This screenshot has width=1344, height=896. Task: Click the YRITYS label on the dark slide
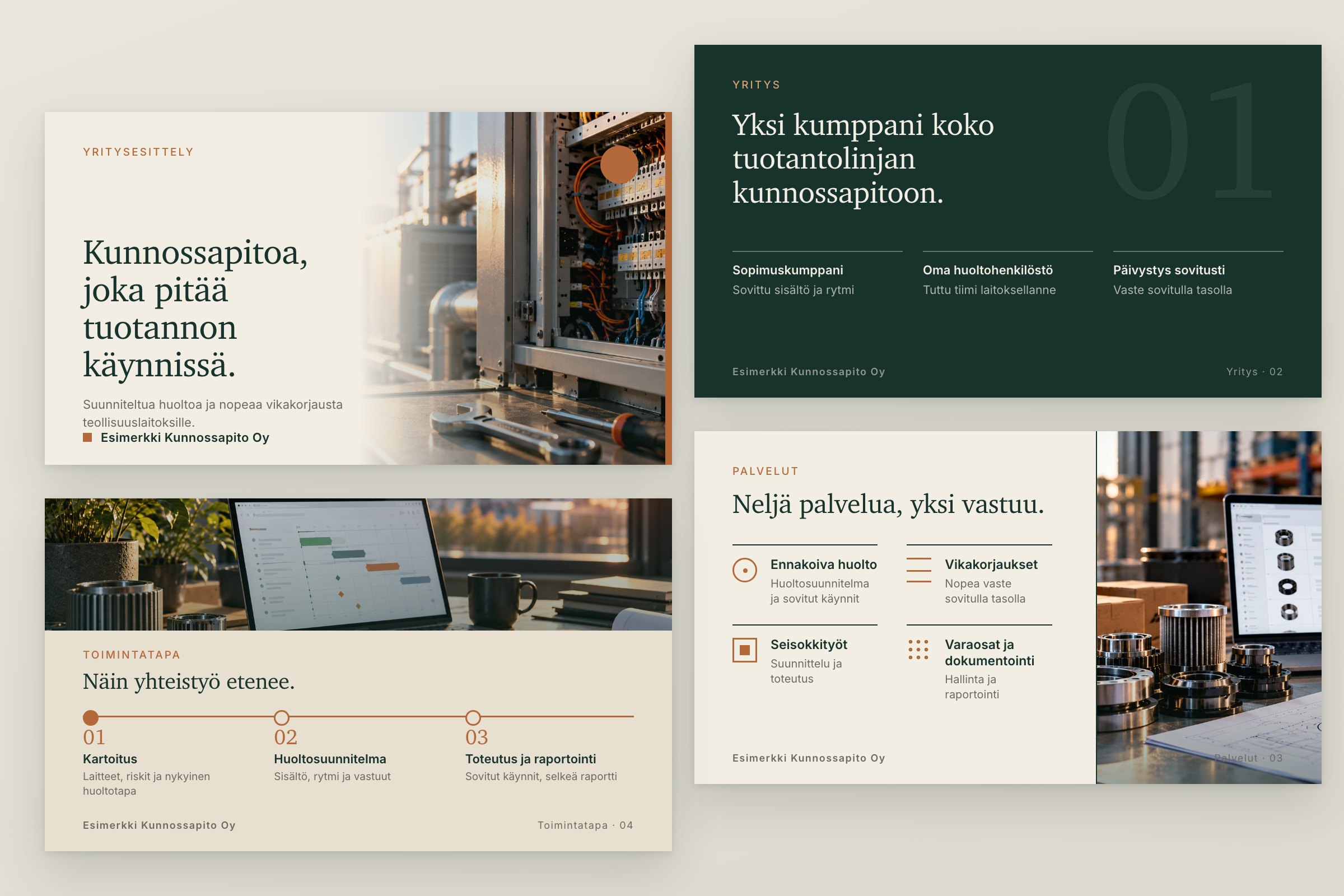(x=757, y=85)
